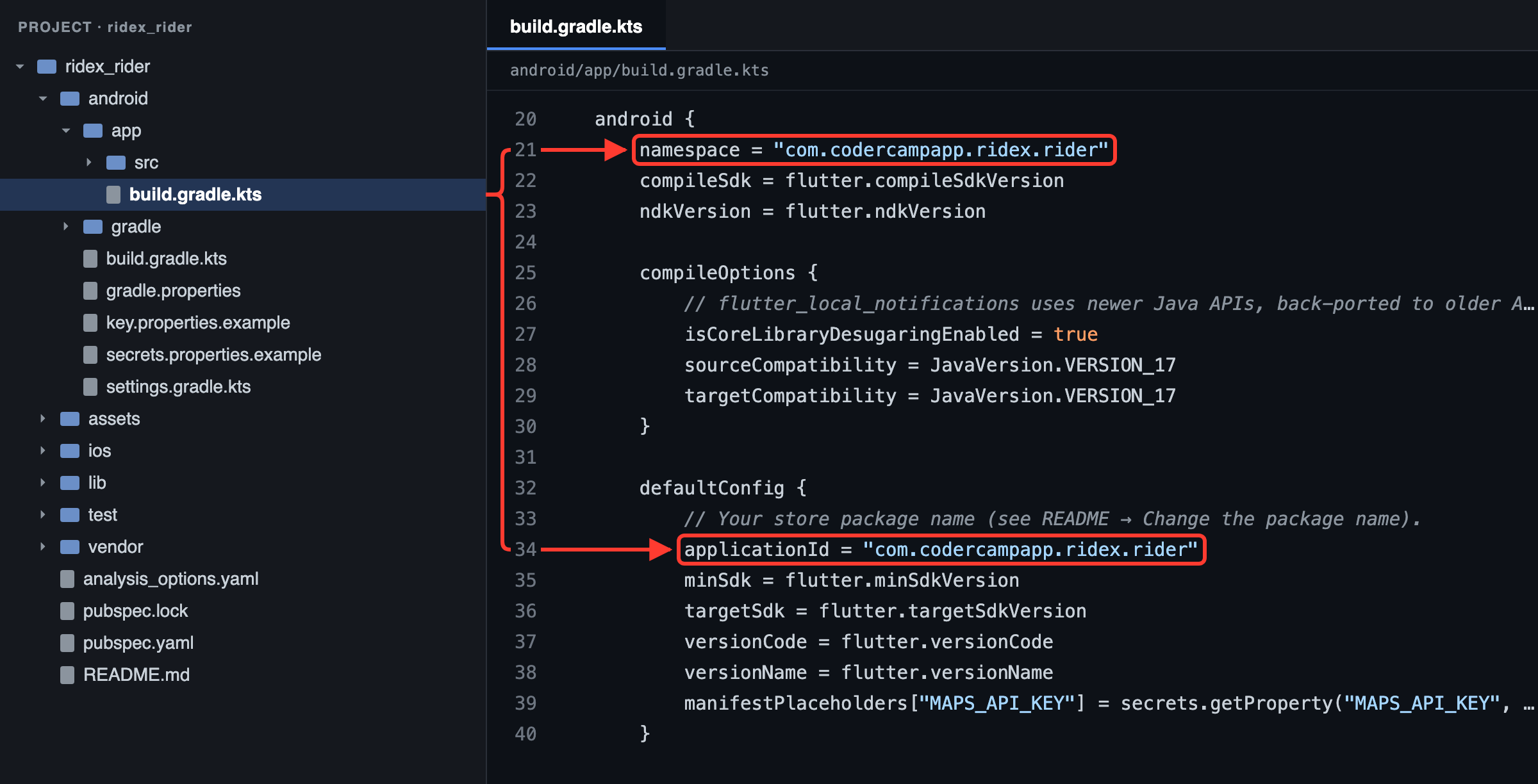Click the src folder icon

[x=116, y=163]
